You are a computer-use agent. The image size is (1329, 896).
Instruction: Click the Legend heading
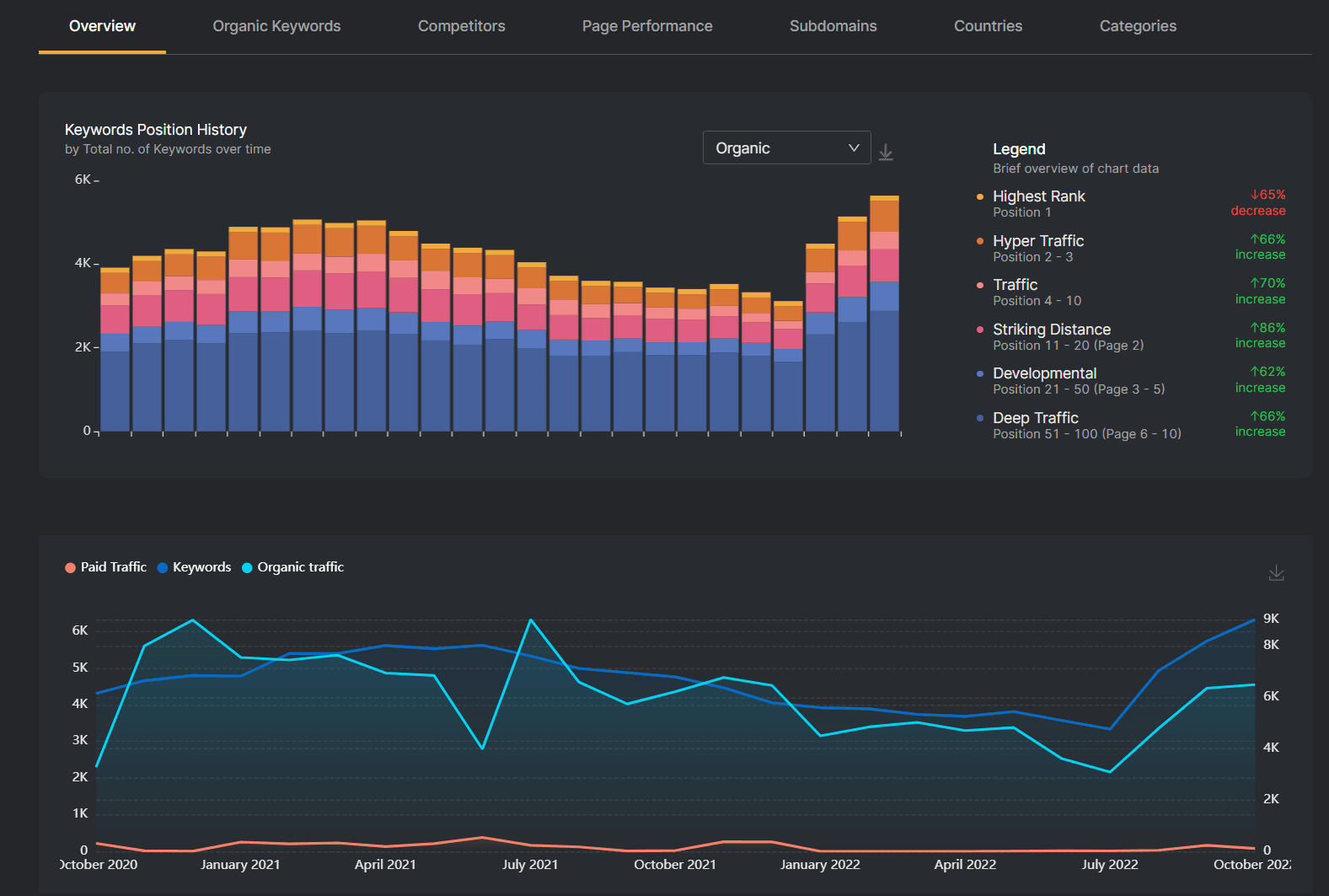(x=1019, y=149)
